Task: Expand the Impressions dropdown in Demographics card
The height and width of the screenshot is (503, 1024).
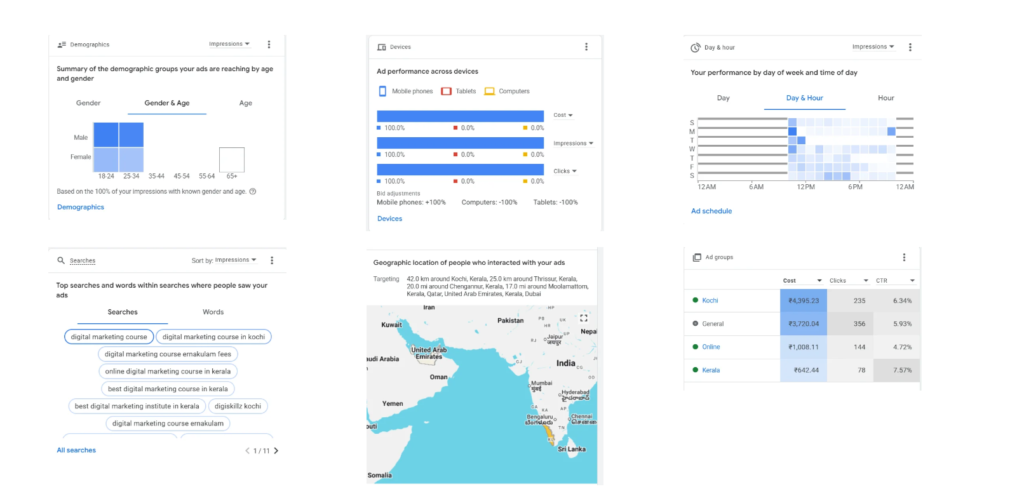Action: point(229,44)
